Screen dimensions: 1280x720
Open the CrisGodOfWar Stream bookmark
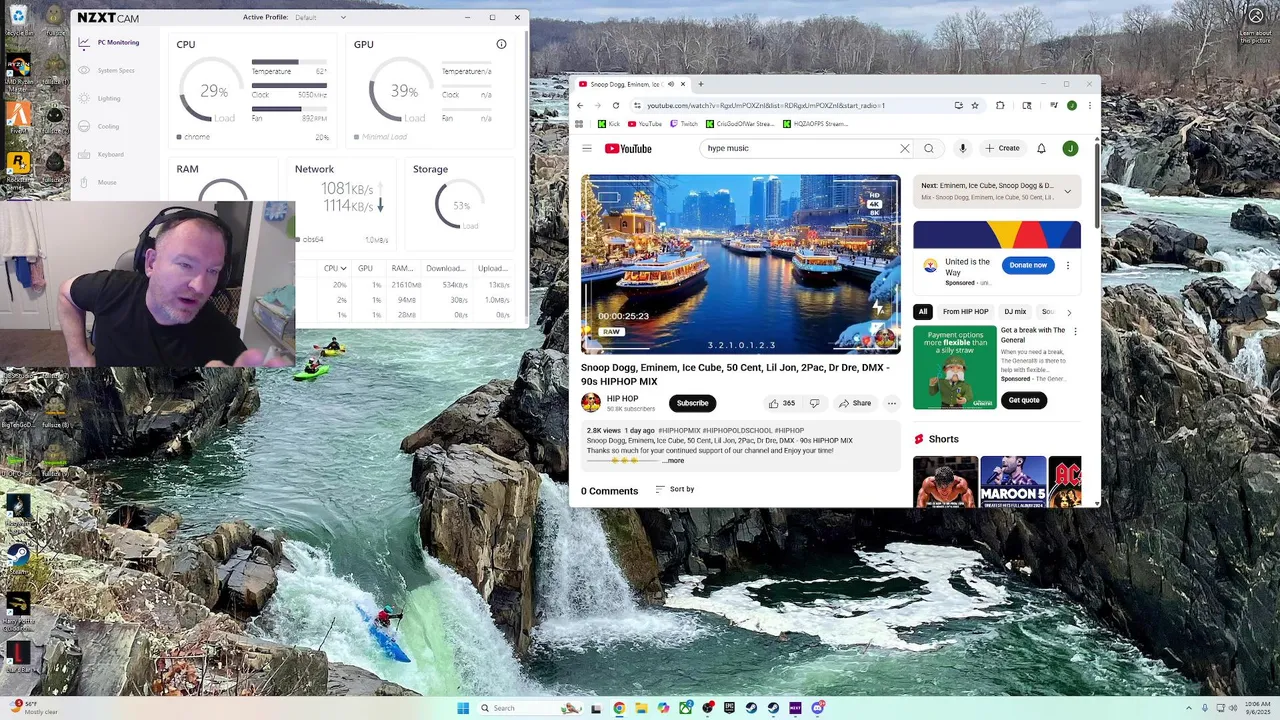click(x=740, y=124)
